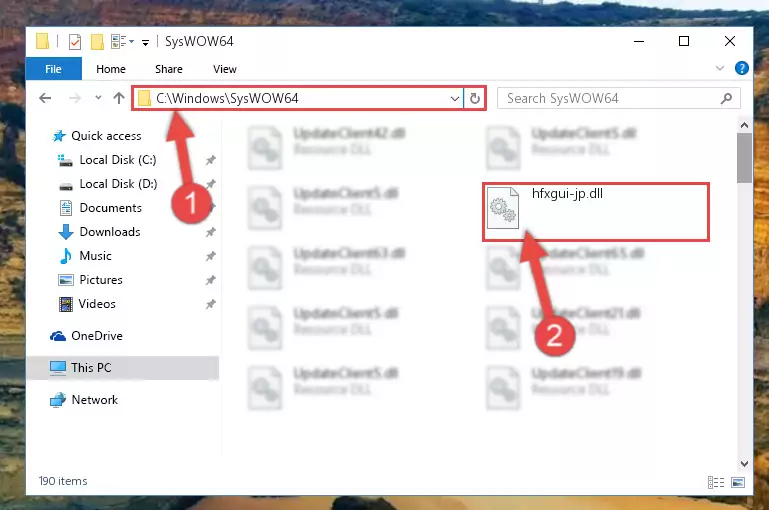Screen dimensions: 769x510
Task: Click the pin icon next to Videos
Action: point(210,304)
